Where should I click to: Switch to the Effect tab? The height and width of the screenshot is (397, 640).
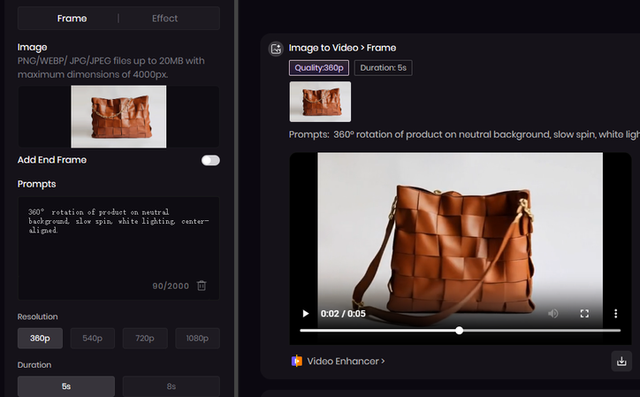click(x=165, y=18)
